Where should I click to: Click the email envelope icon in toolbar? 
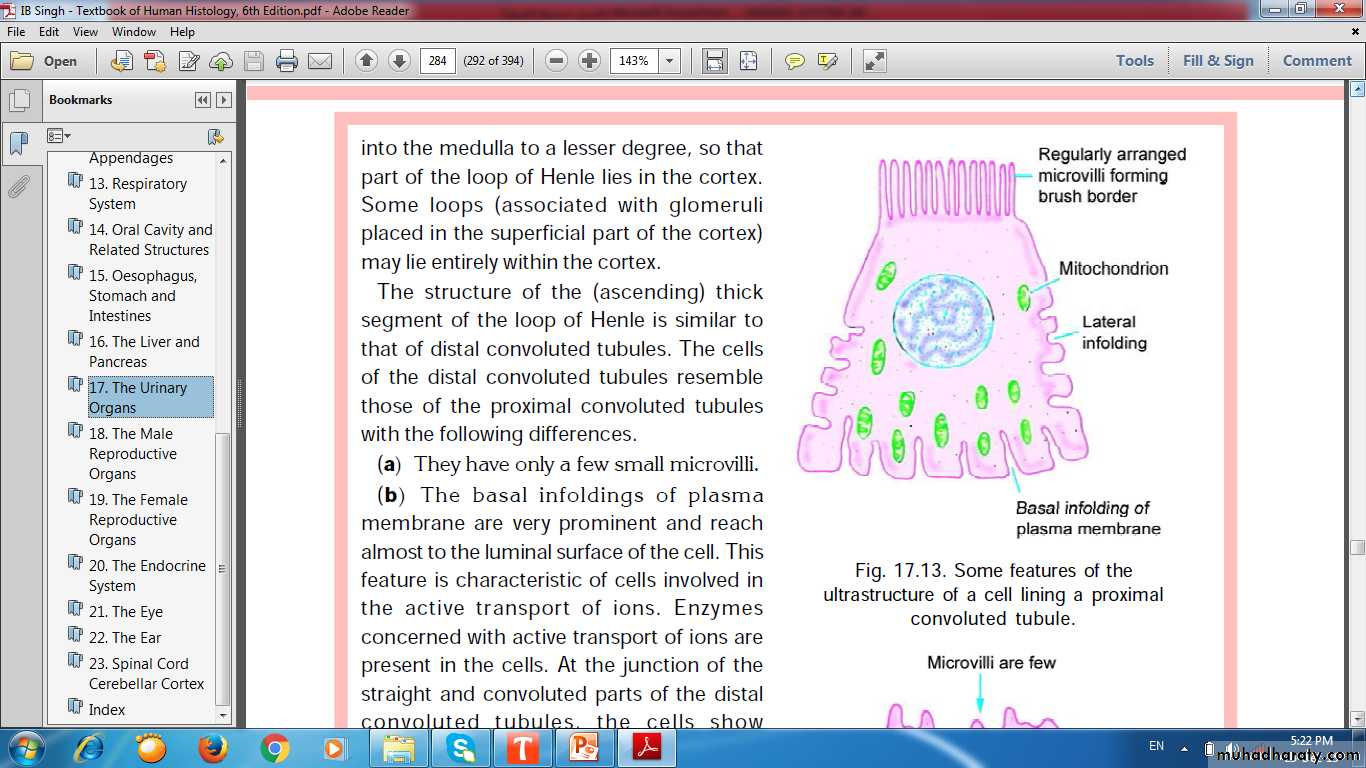[320, 61]
